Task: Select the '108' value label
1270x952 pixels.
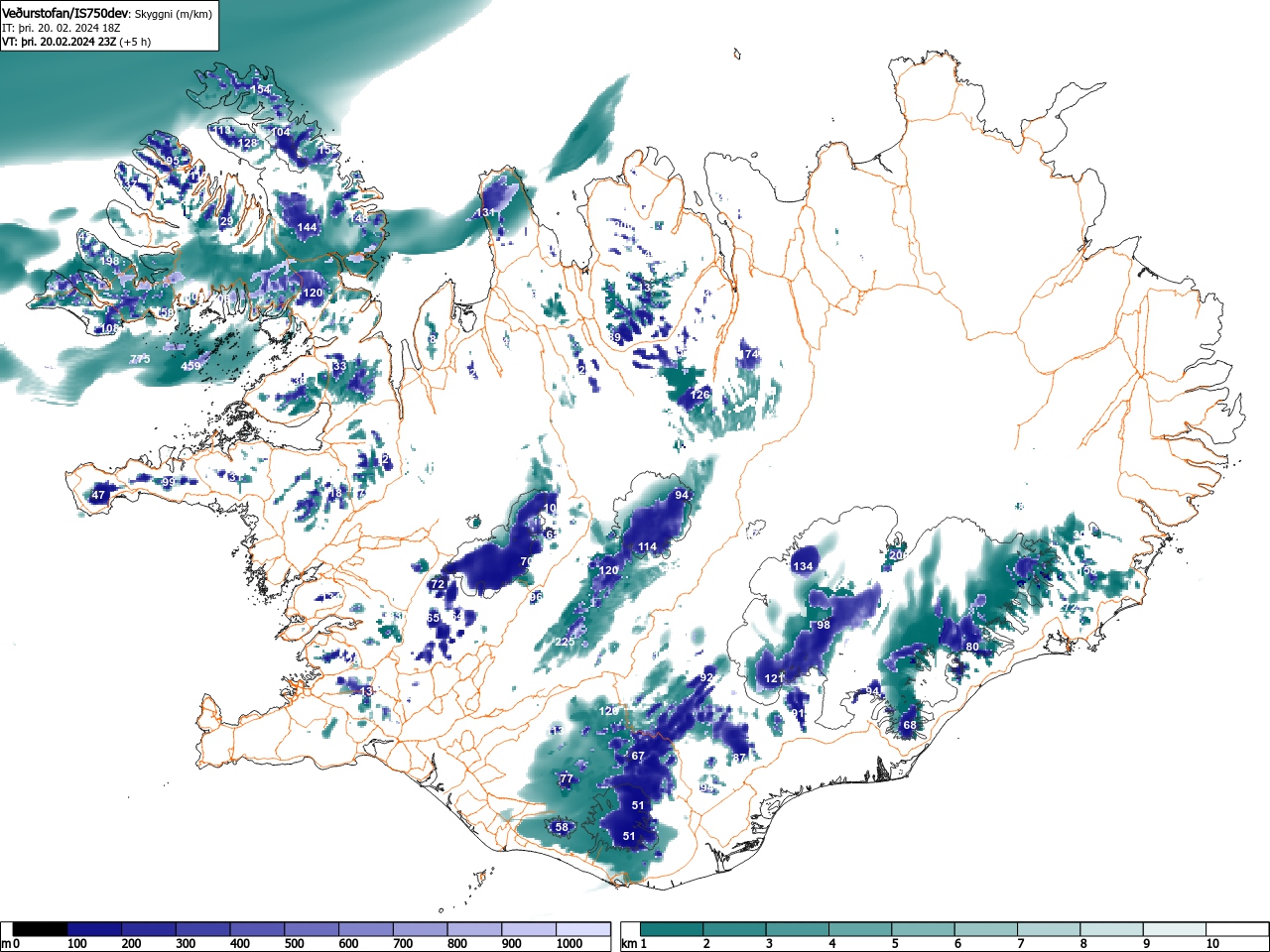Action: (x=109, y=328)
